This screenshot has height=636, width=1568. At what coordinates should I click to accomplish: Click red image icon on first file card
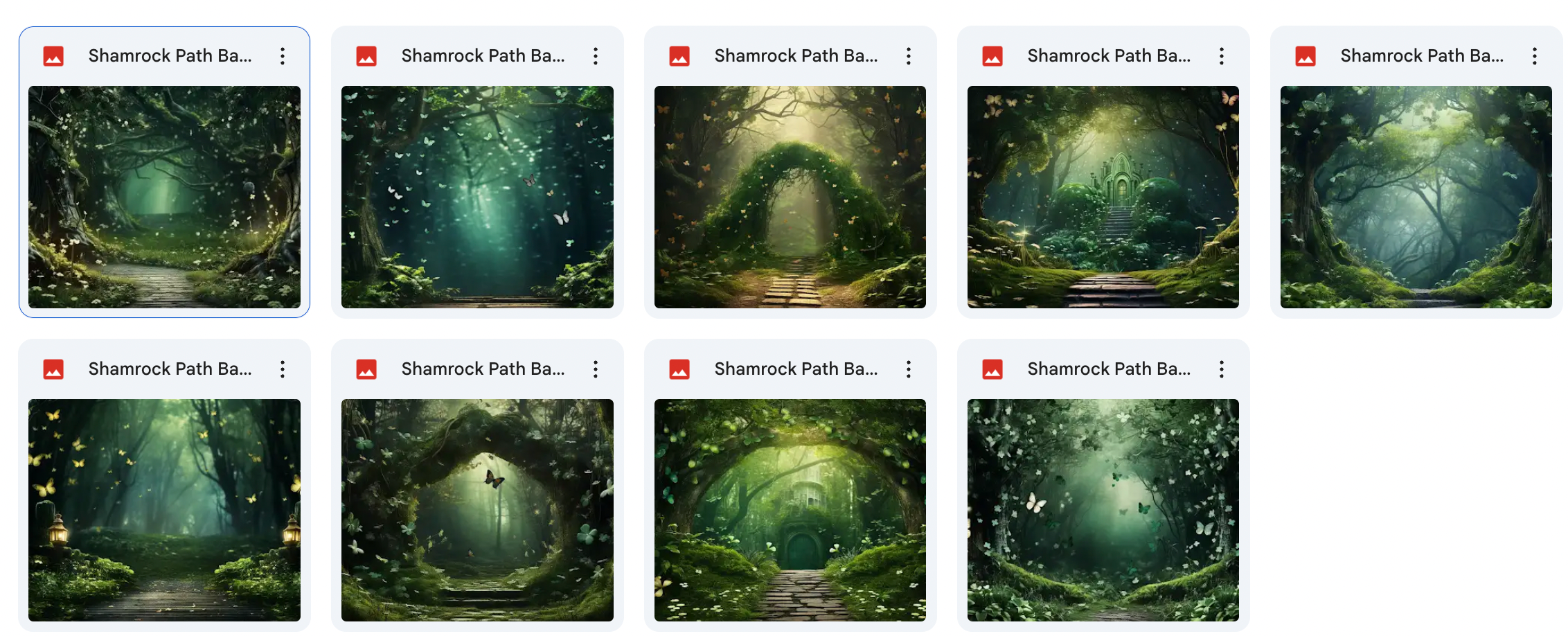click(53, 56)
